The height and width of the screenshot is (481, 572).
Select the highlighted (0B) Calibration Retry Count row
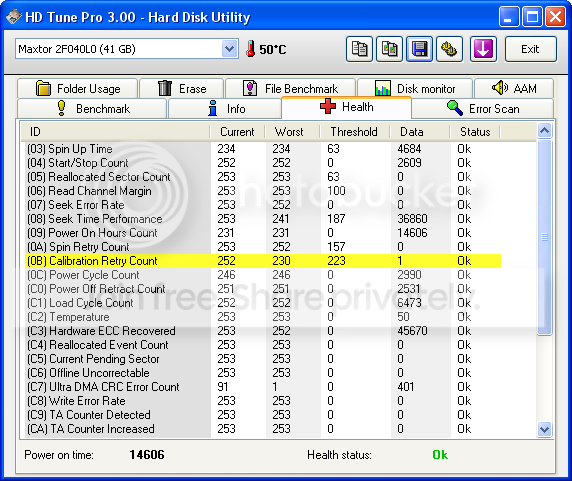coord(263,261)
